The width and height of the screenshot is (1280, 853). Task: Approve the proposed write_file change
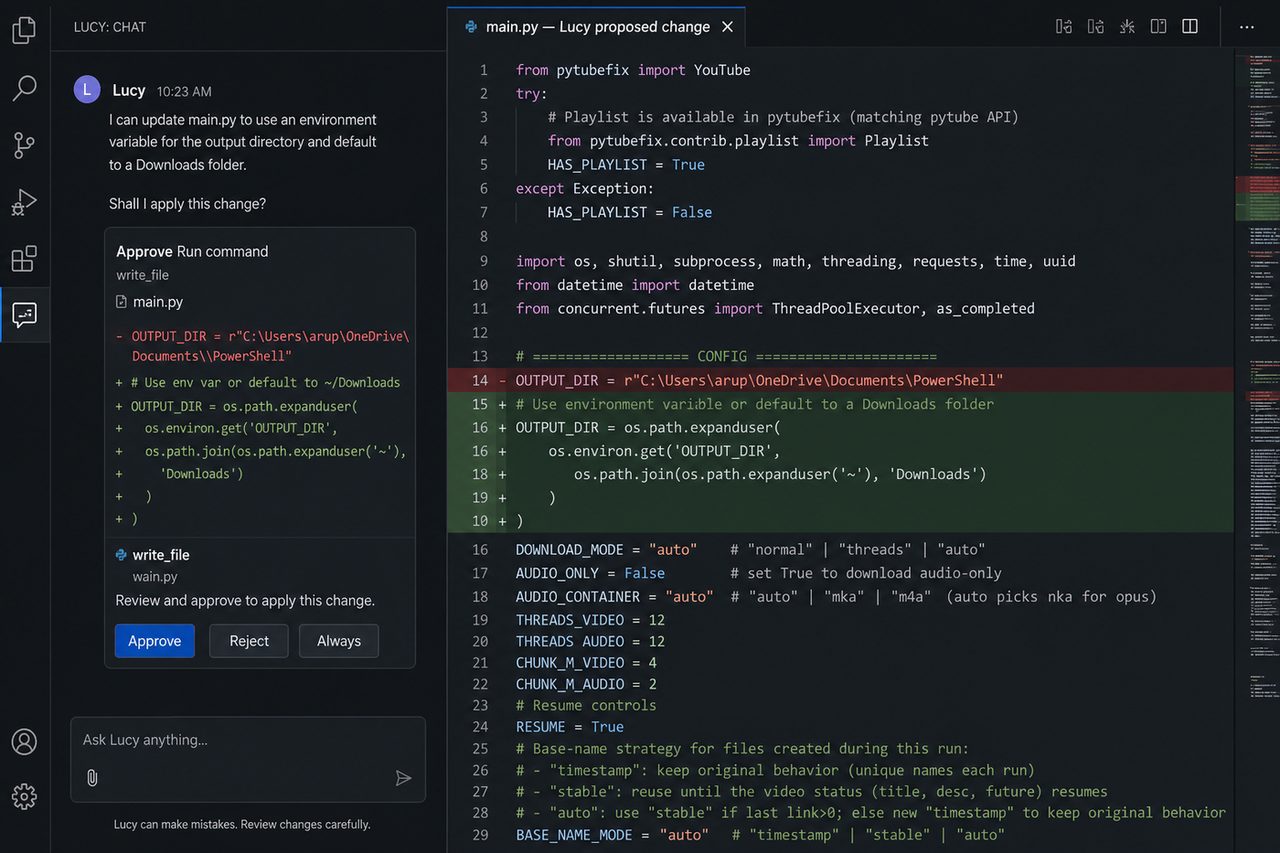(155, 641)
